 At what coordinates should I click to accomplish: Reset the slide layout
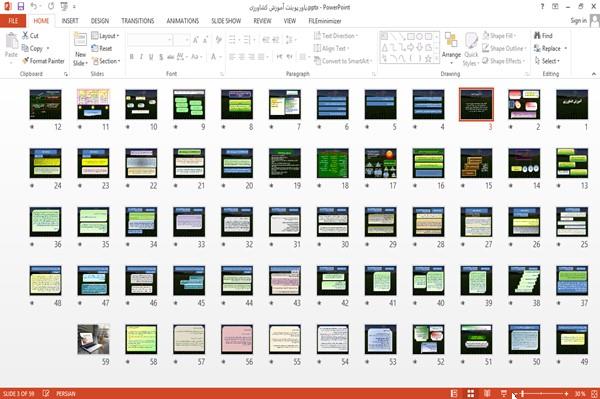pyautogui.click(x=102, y=48)
